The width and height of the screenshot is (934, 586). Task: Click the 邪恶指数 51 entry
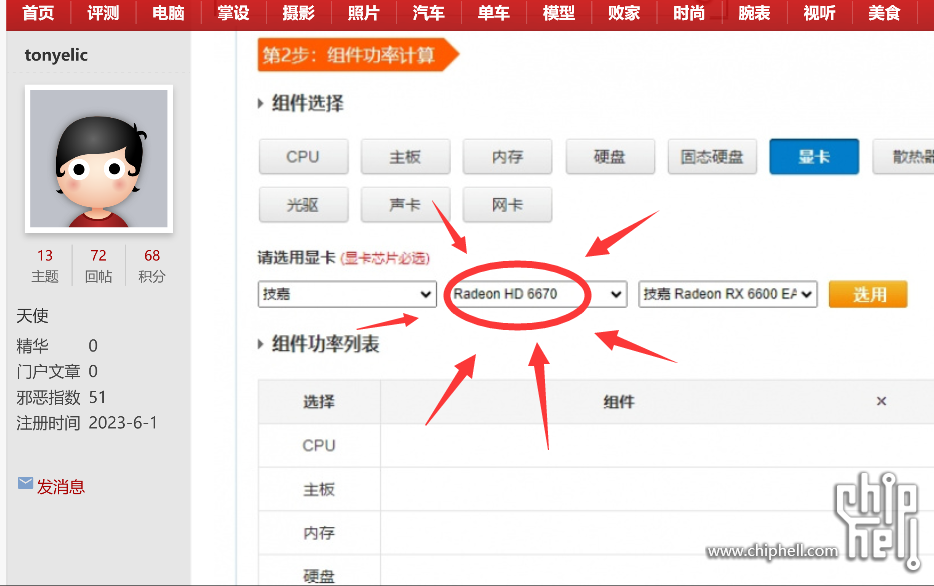click(61, 397)
